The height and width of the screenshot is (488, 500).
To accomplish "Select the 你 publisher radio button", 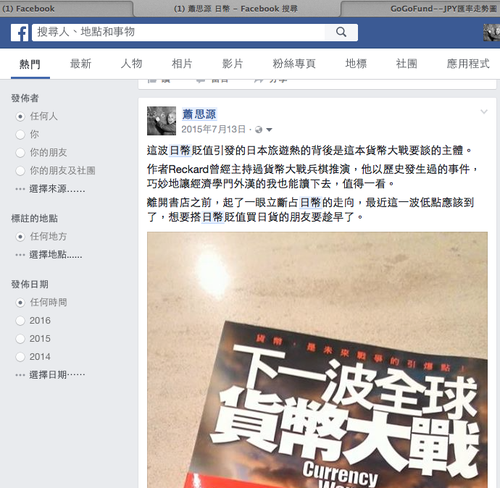I will [x=20, y=135].
